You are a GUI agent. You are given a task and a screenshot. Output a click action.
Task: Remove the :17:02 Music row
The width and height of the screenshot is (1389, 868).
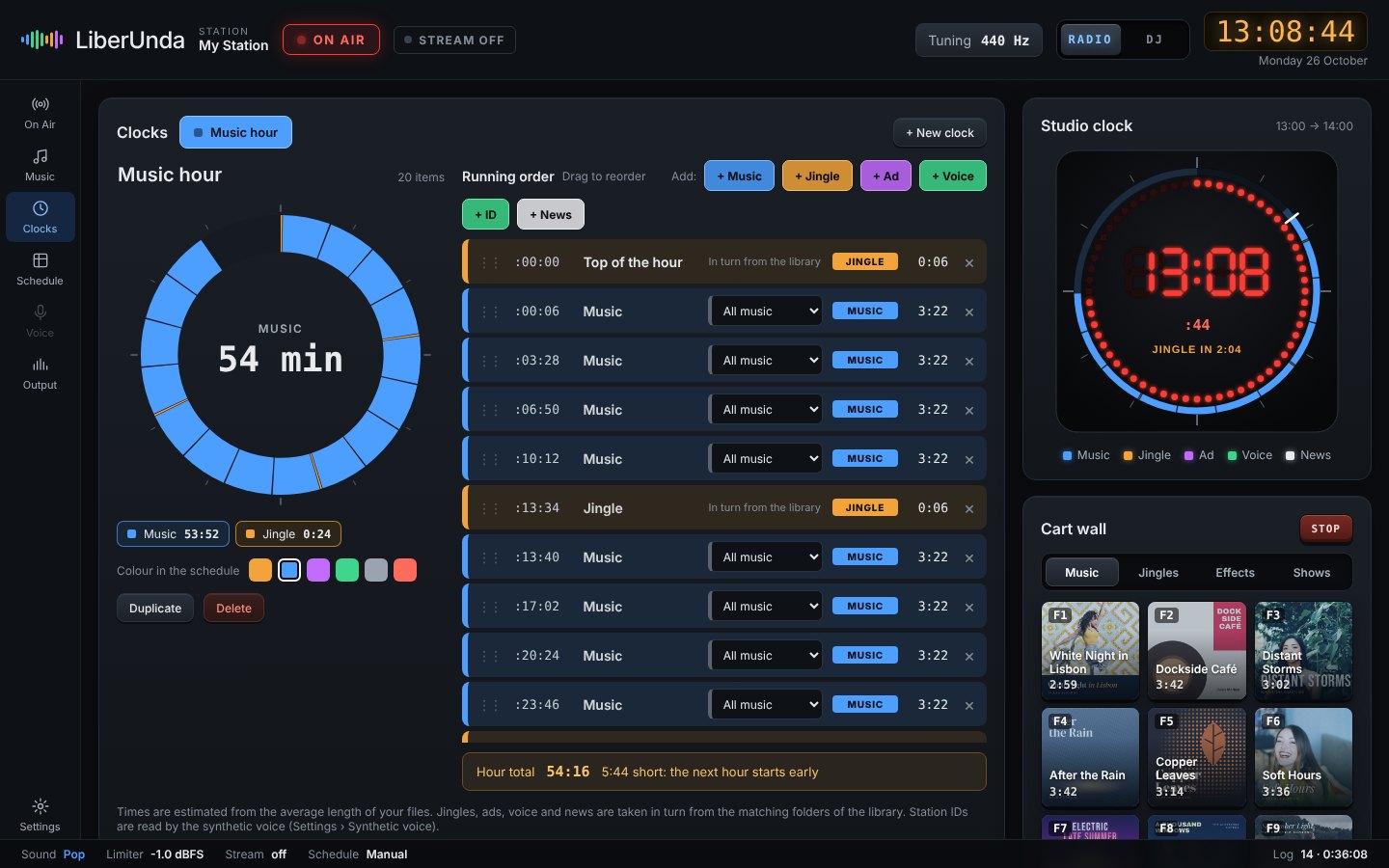tap(969, 607)
